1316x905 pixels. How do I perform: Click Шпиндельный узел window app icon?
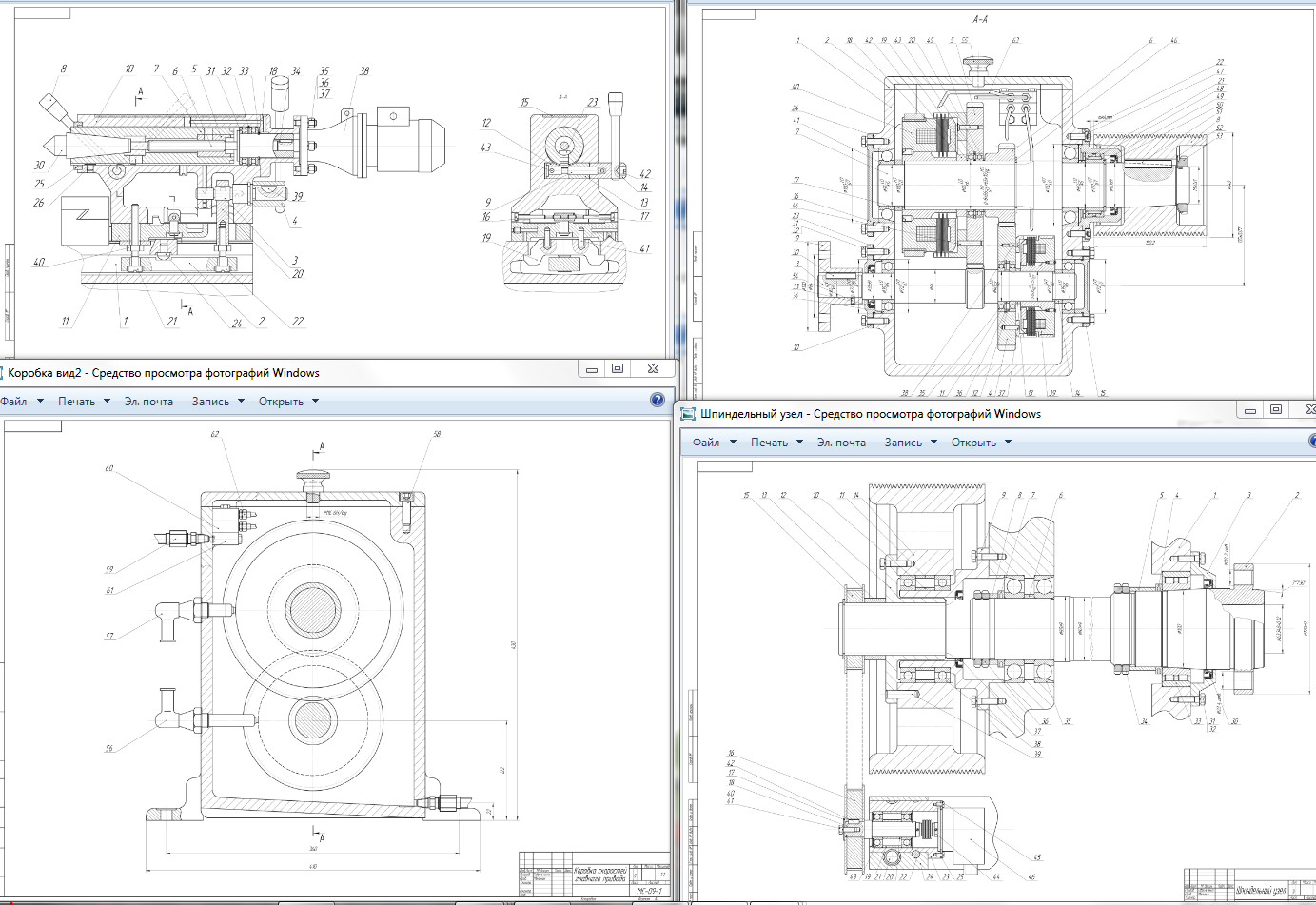pyautogui.click(x=688, y=414)
